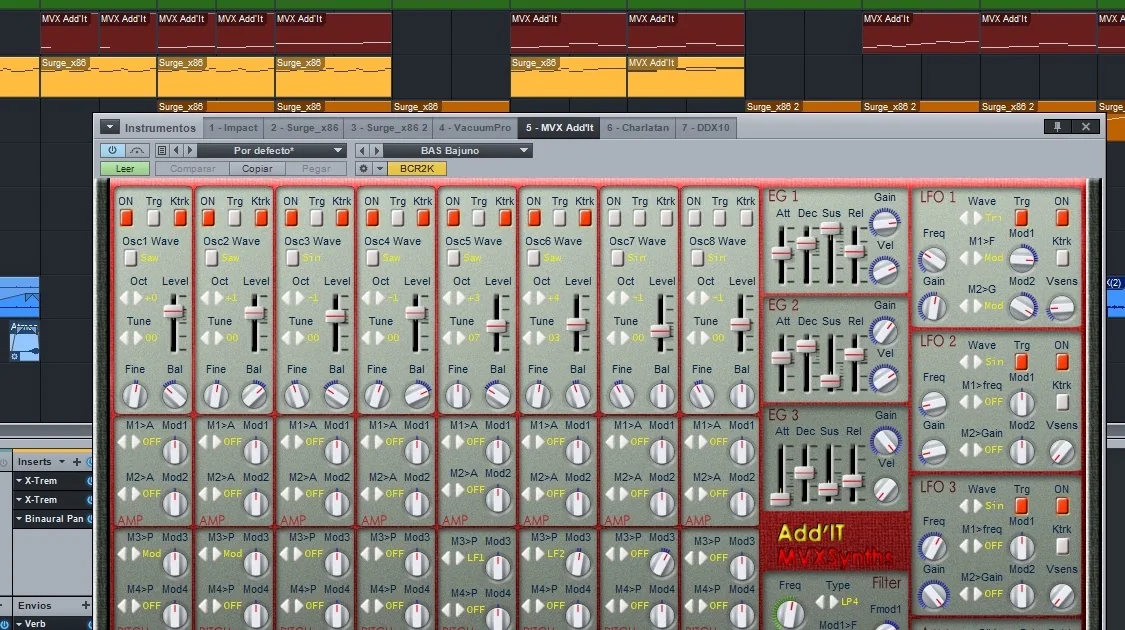Image resolution: width=1125 pixels, height=630 pixels.
Task: Click the BCR2K controller button
Action: click(417, 169)
